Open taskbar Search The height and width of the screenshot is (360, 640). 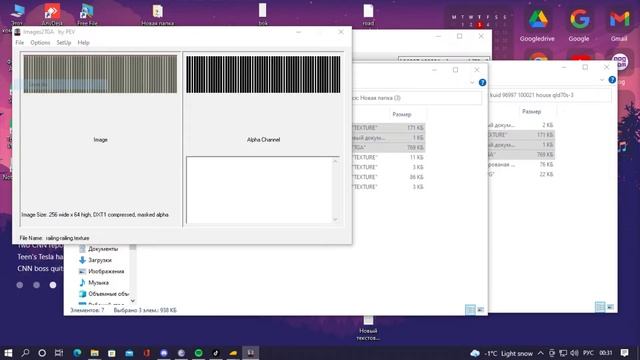coord(25,353)
